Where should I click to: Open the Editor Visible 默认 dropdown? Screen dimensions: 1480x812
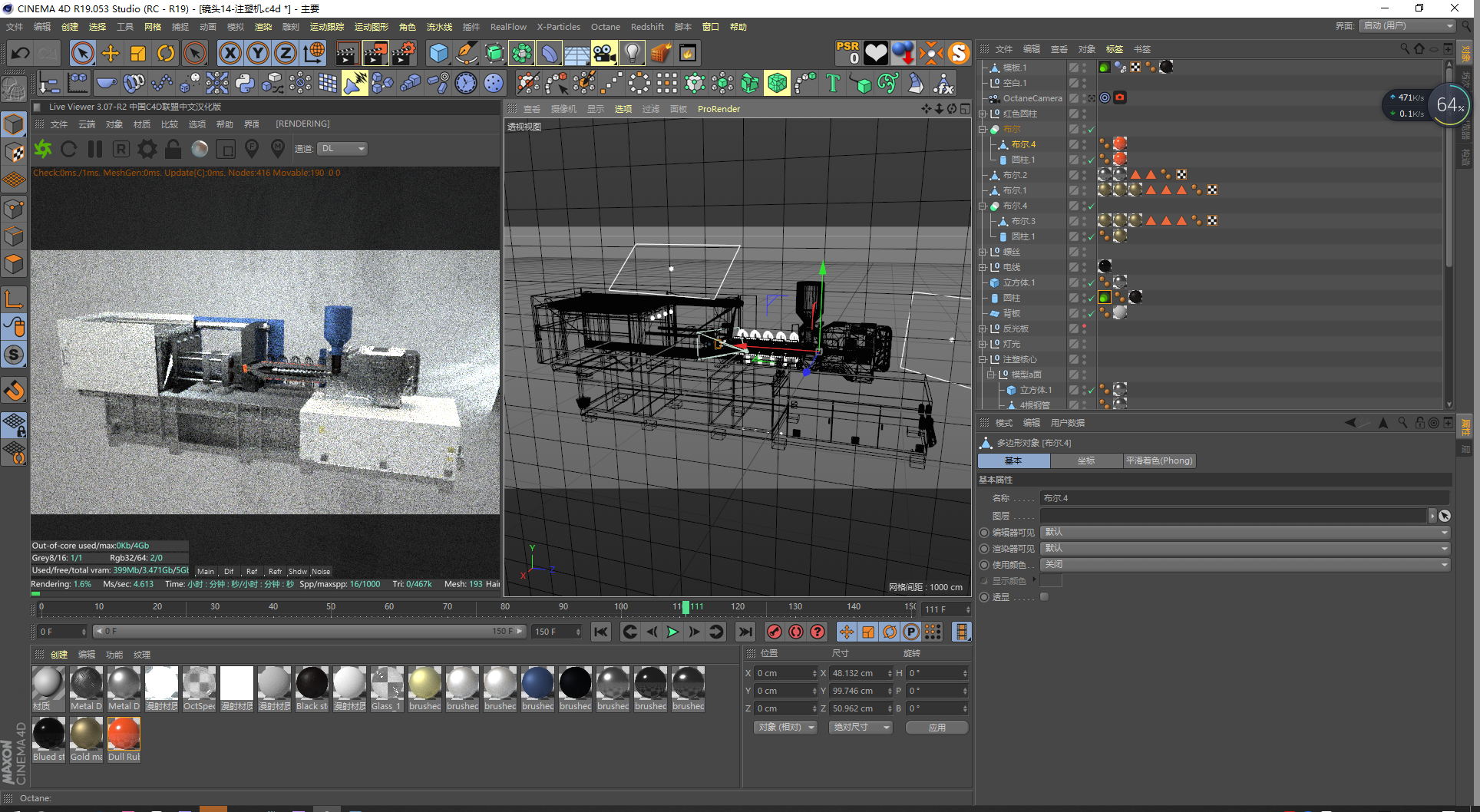point(1245,532)
